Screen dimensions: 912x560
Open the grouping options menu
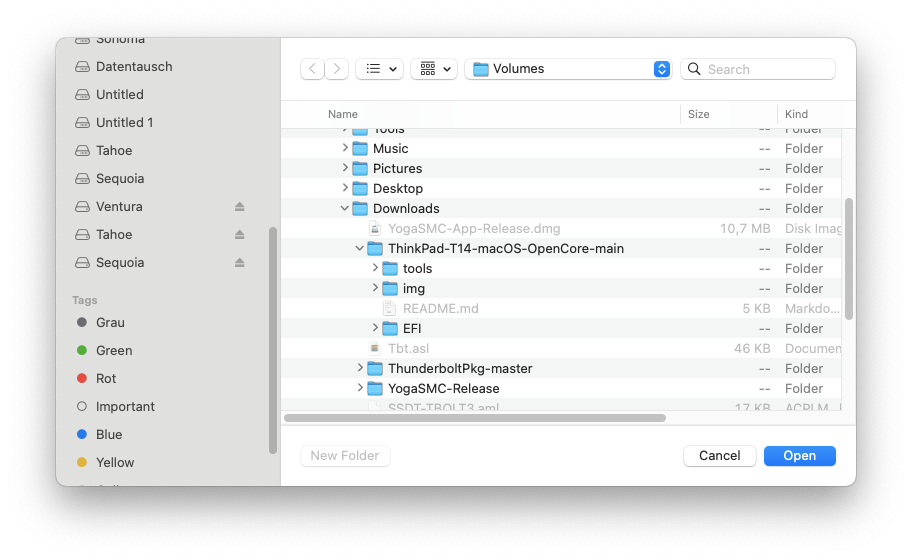(434, 69)
